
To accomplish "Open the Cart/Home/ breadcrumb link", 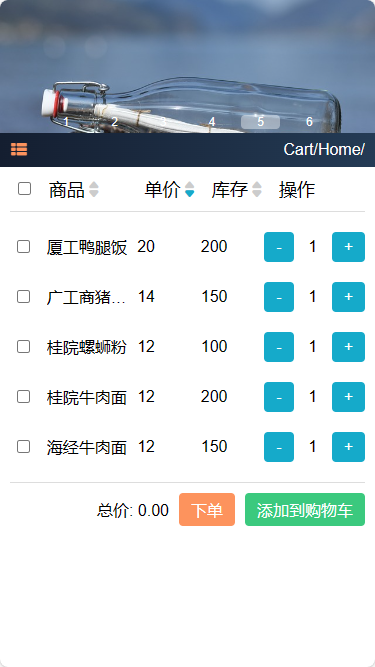I will click(x=324, y=149).
